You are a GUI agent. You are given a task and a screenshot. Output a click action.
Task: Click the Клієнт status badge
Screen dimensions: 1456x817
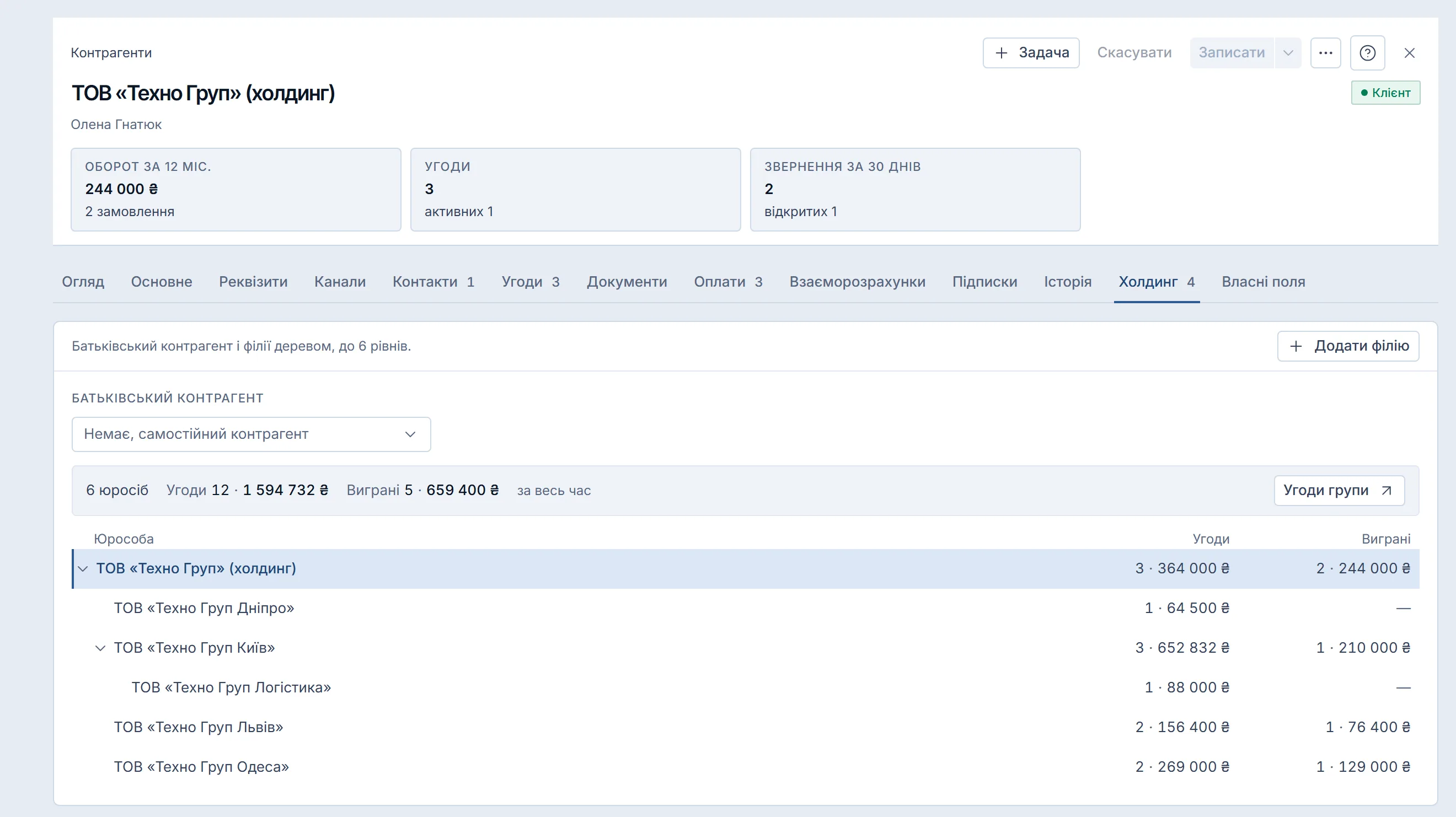(x=1385, y=93)
